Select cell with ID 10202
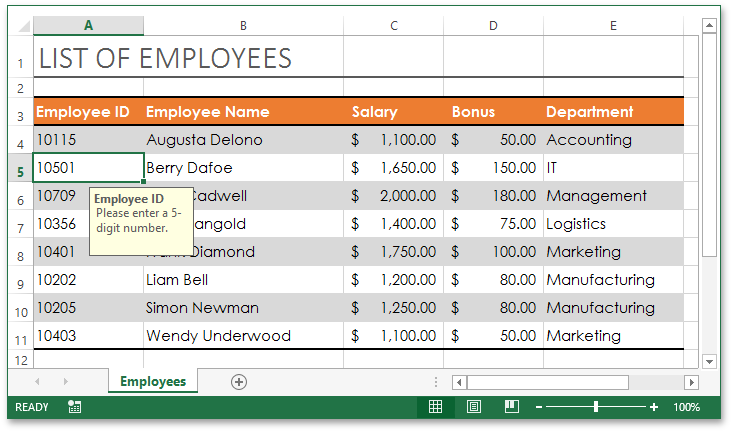 pyautogui.click(x=88, y=280)
